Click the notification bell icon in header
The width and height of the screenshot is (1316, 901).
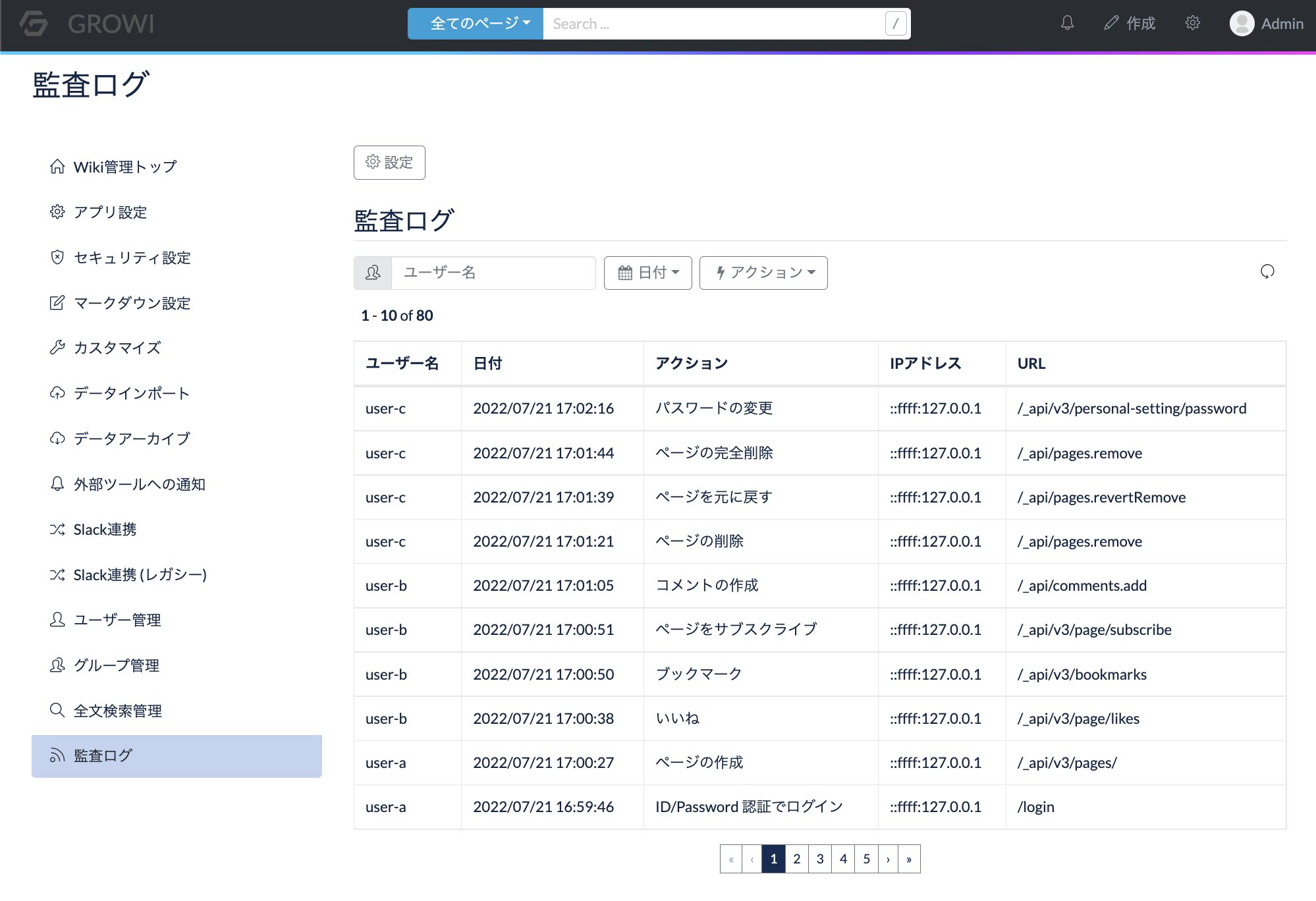click(1067, 24)
